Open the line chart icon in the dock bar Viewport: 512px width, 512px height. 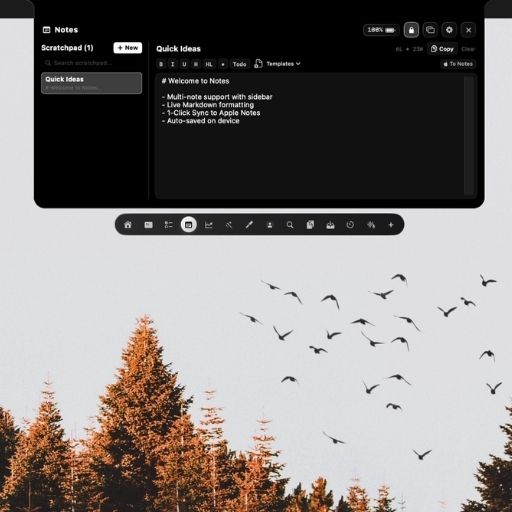point(209,225)
